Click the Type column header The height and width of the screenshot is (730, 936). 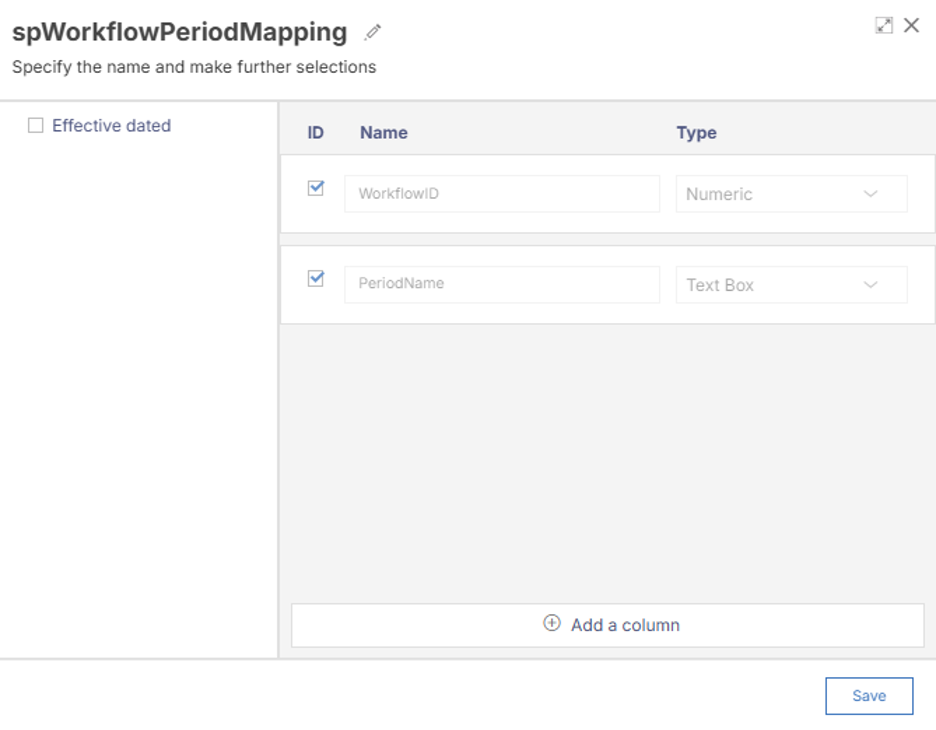click(x=696, y=133)
